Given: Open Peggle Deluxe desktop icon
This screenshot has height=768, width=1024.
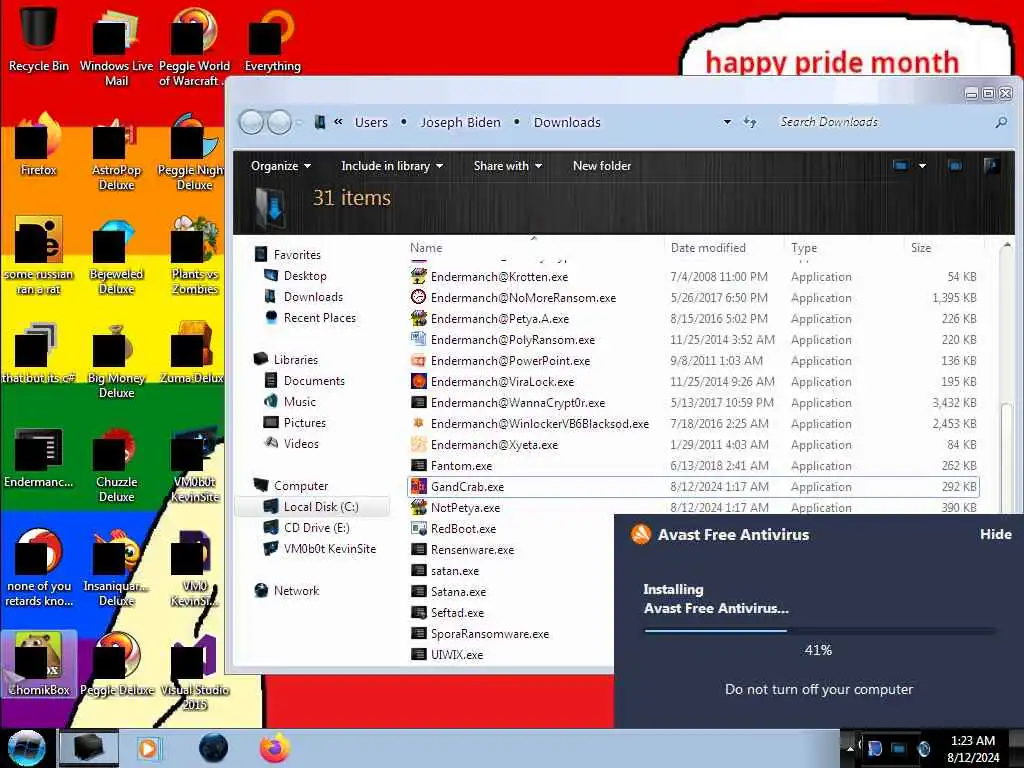Looking at the screenshot, I should pos(116,665).
